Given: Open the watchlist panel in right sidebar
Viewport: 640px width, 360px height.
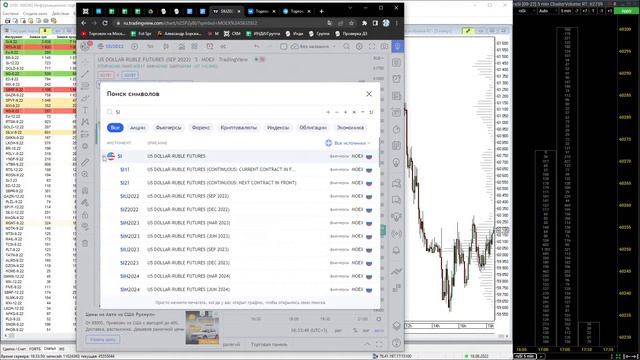Looking at the screenshot, I should click(397, 62).
